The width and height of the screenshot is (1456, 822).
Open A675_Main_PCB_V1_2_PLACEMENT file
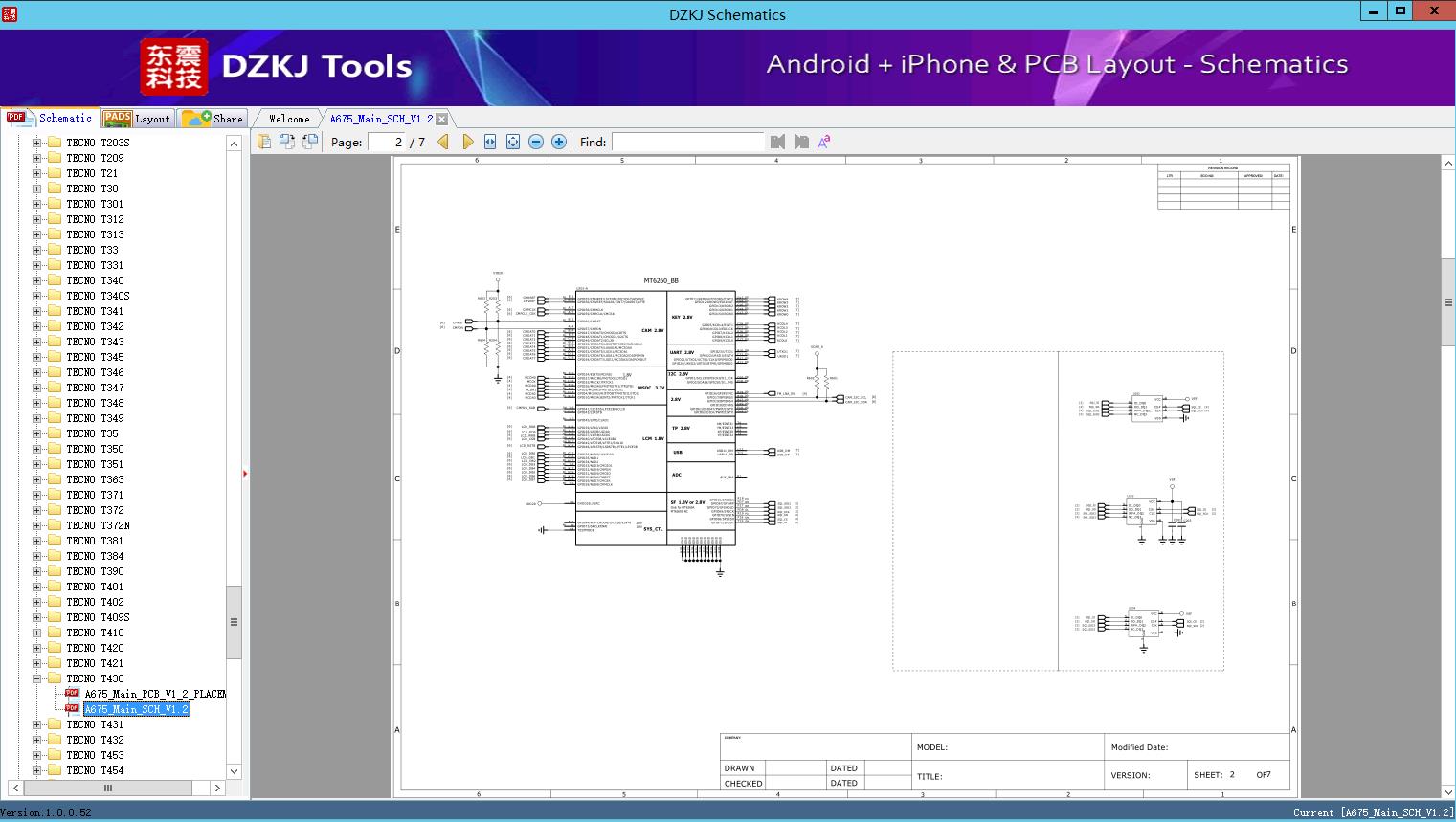[155, 694]
